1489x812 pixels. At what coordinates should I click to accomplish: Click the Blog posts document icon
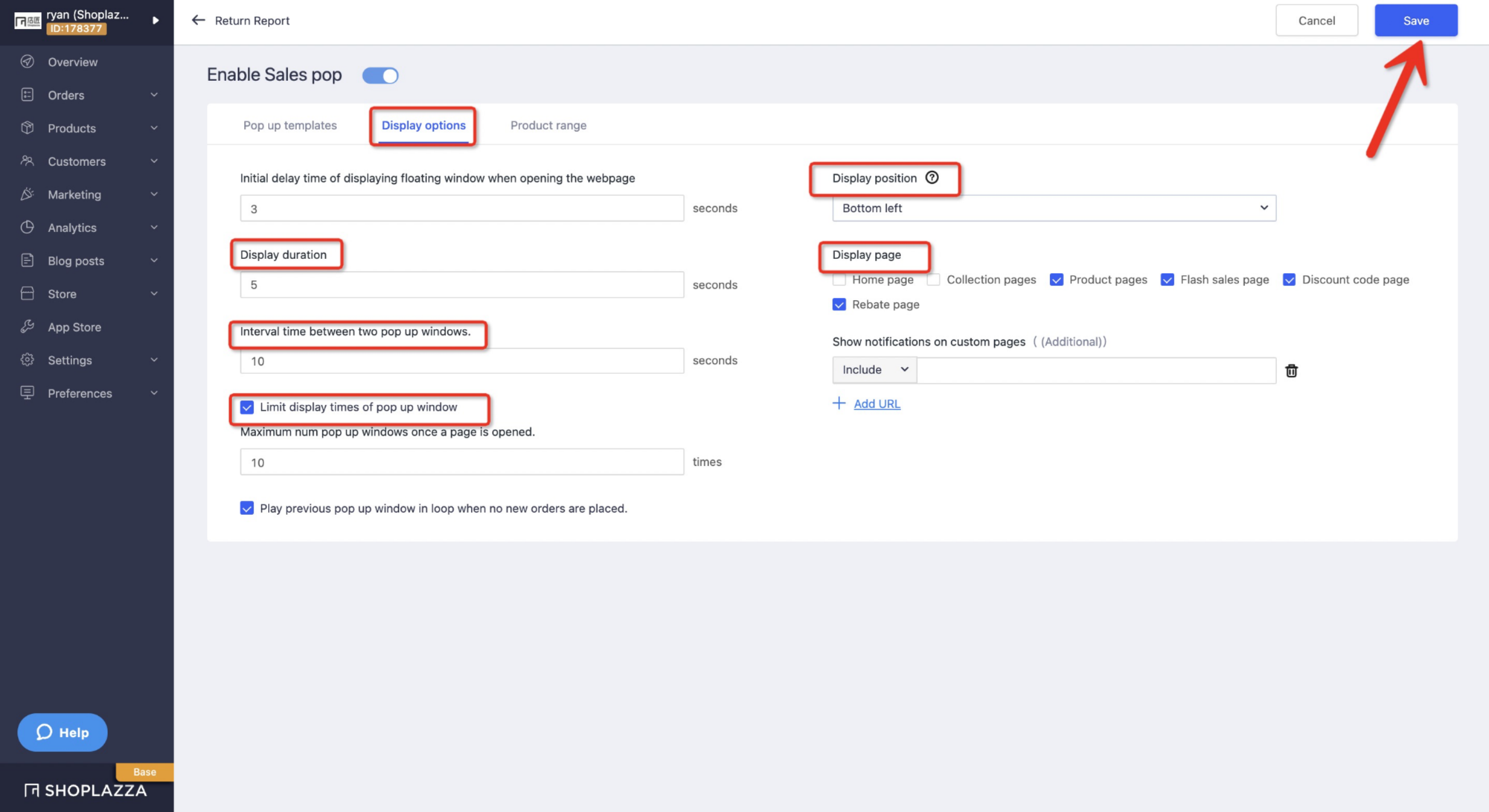pos(27,261)
